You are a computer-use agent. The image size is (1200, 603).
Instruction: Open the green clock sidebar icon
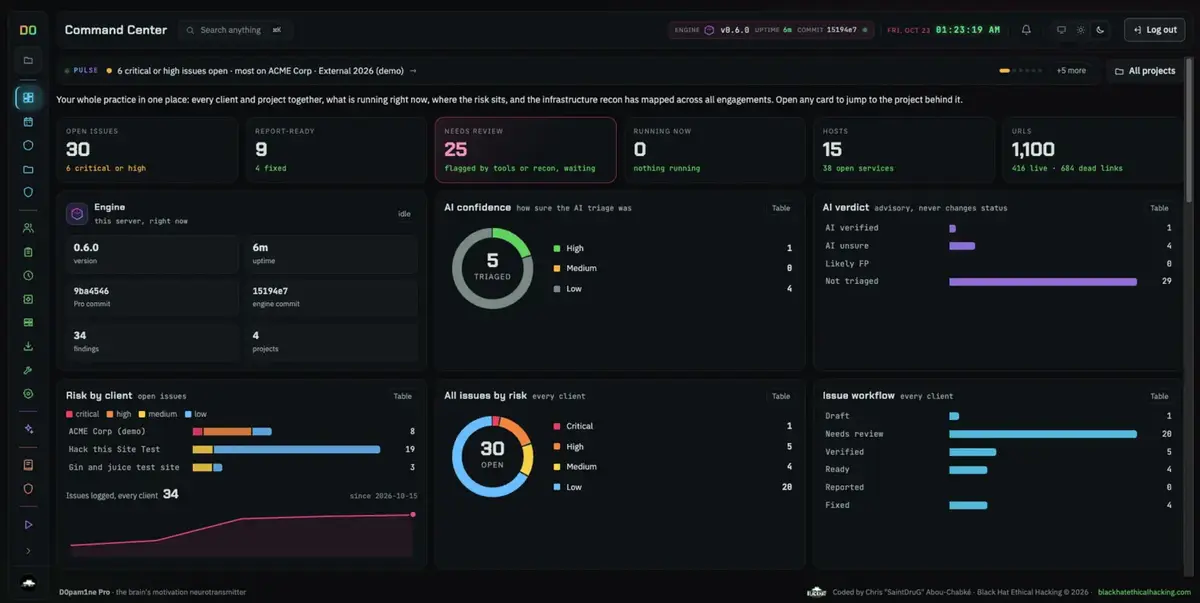click(28, 275)
